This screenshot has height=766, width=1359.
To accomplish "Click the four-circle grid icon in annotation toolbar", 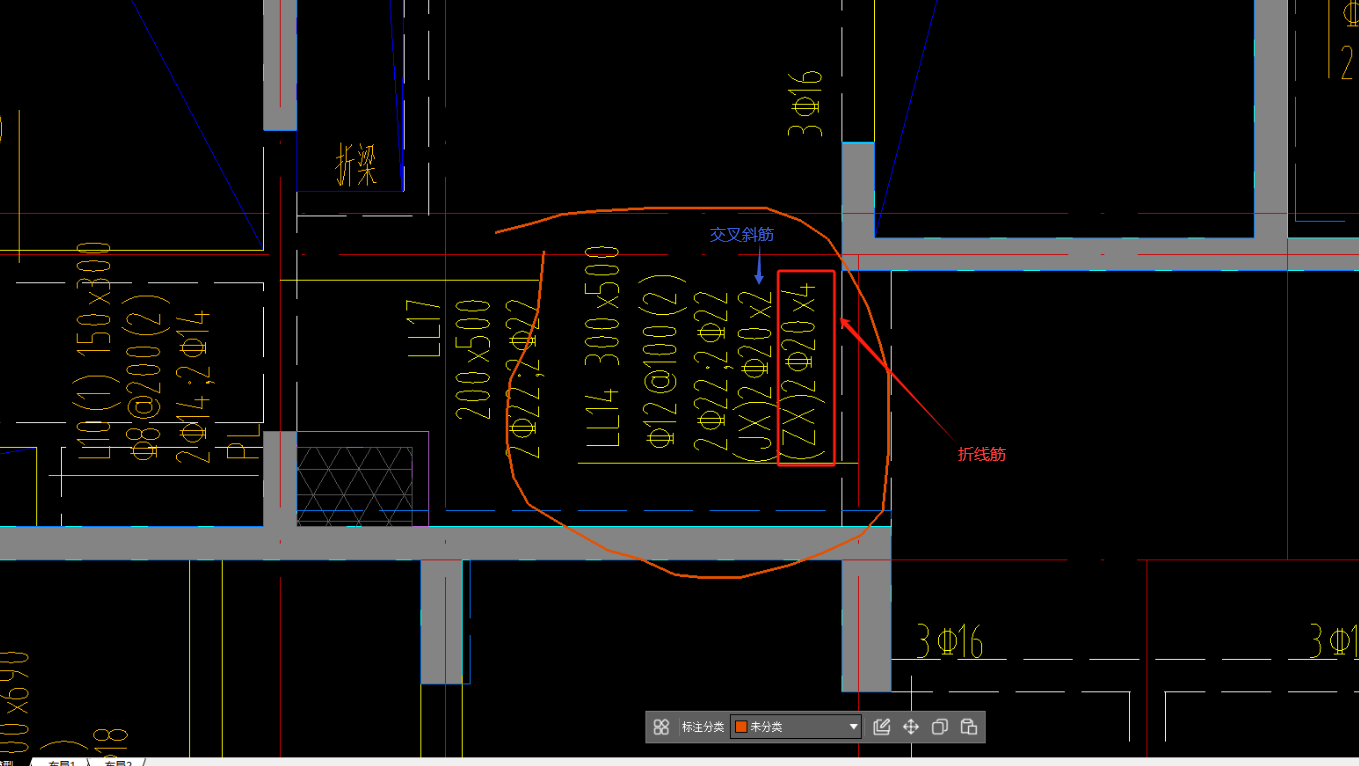I will coord(661,727).
